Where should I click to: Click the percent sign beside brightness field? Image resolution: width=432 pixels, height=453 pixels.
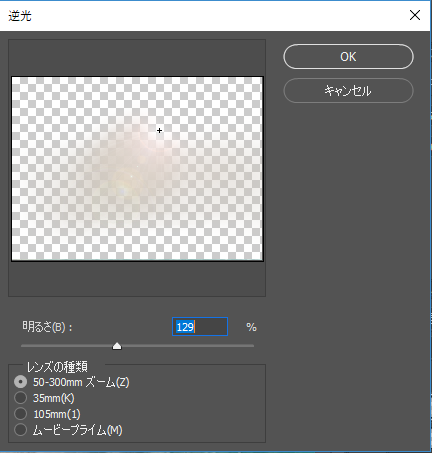pos(251,327)
